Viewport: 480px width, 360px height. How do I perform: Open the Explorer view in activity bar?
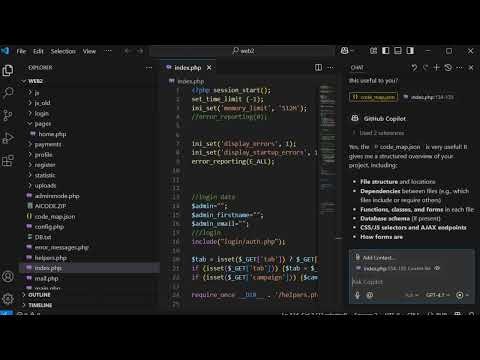(x=8, y=71)
